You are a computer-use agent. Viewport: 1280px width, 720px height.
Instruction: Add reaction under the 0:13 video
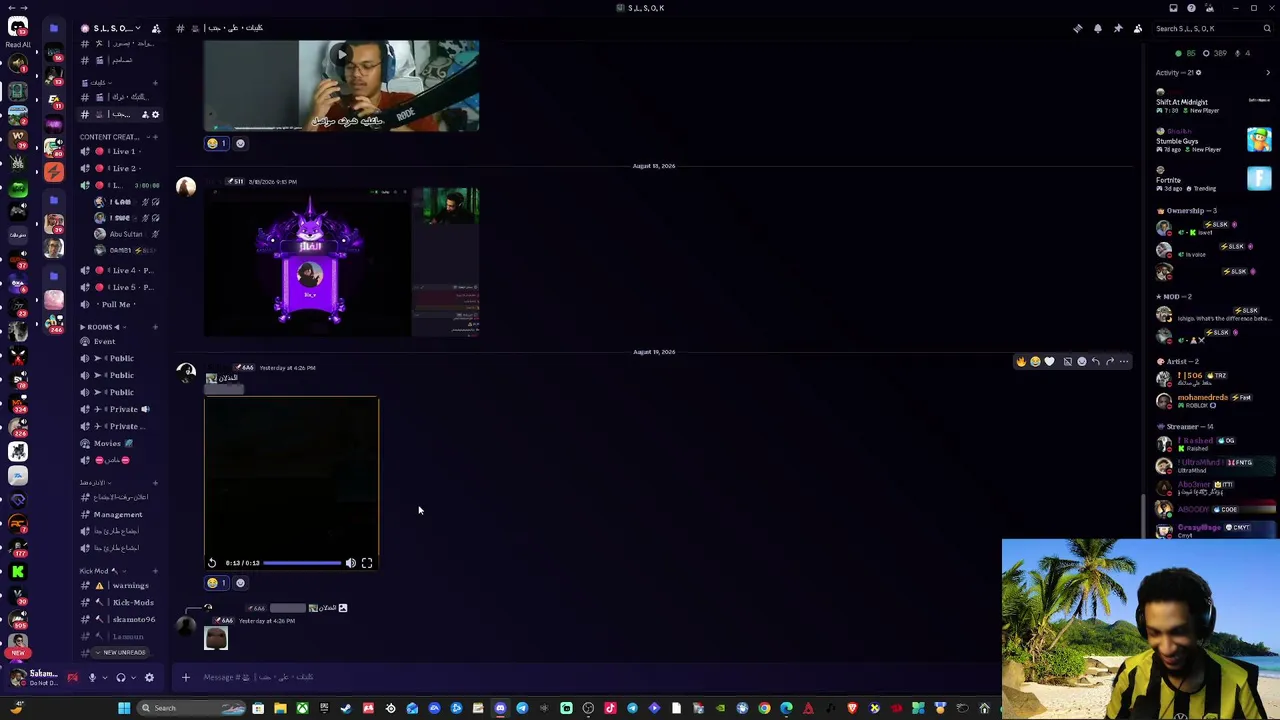240,583
